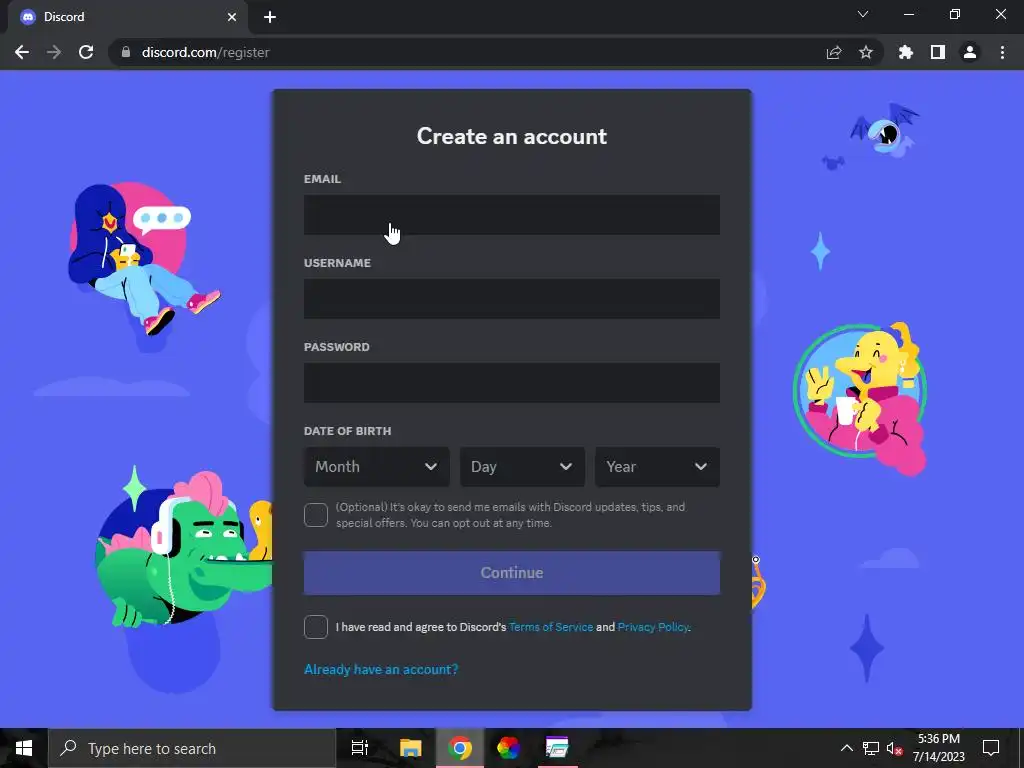Focus the Password input field
The height and width of the screenshot is (768, 1024).
(511, 383)
